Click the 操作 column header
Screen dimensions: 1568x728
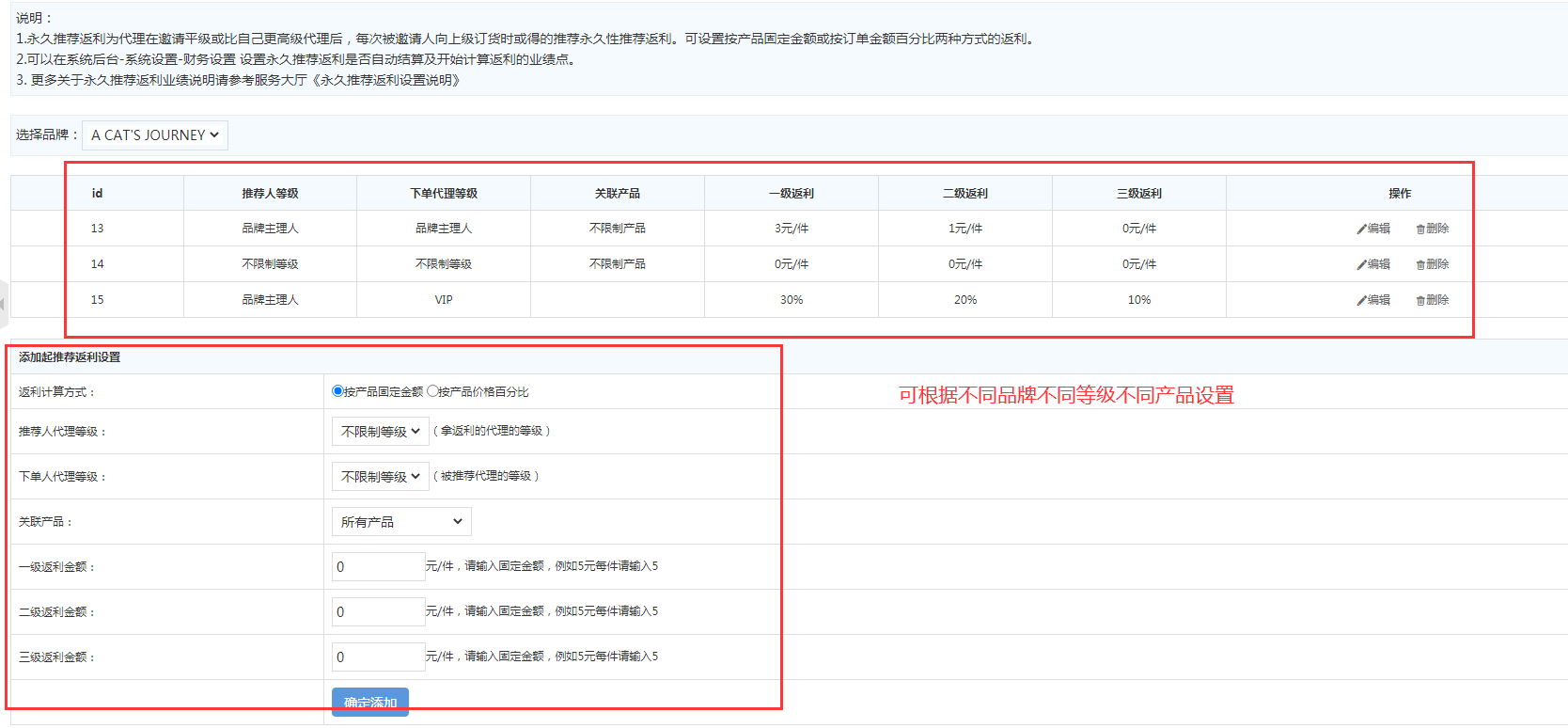coord(1400,193)
